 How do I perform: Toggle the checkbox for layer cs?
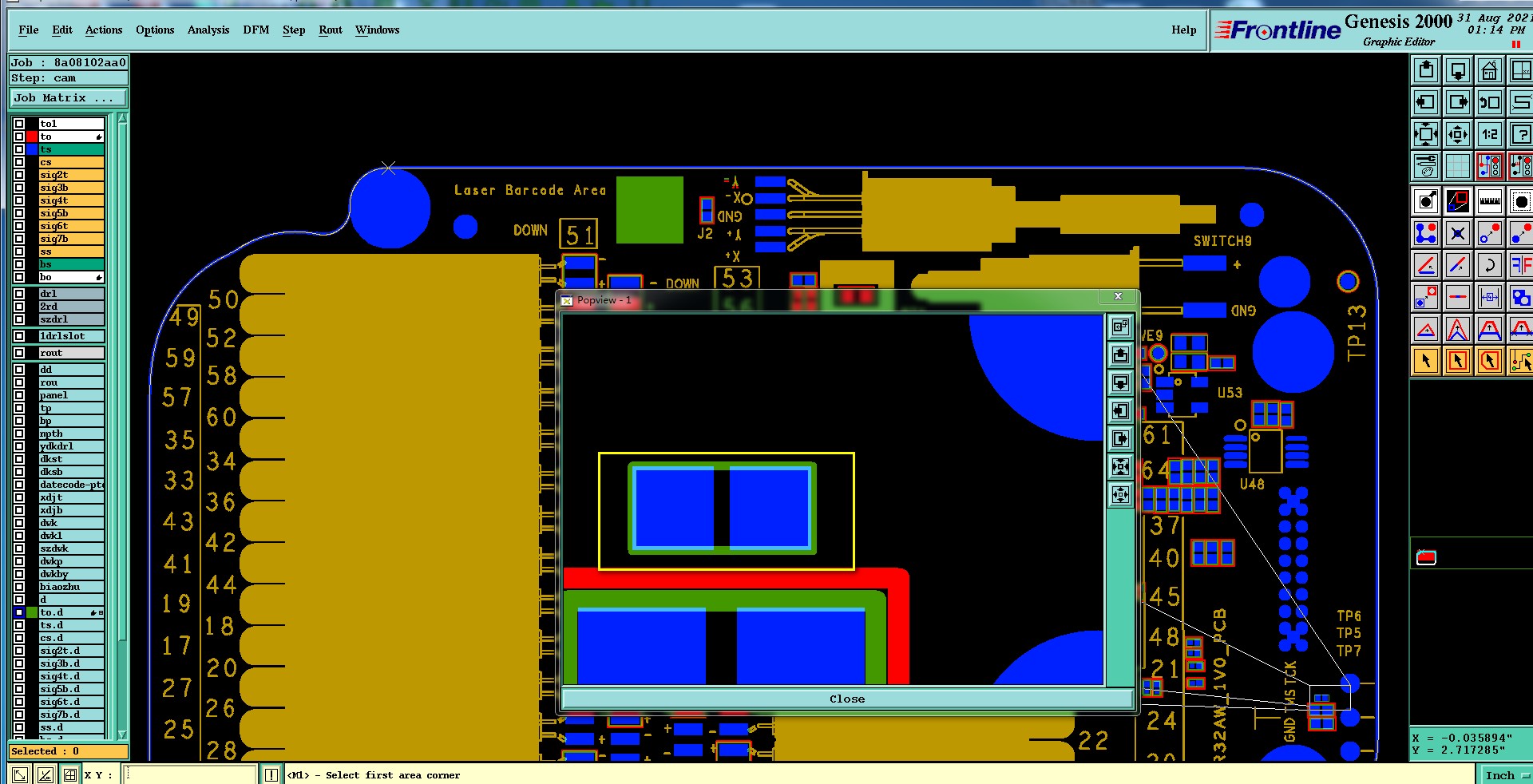tap(19, 162)
